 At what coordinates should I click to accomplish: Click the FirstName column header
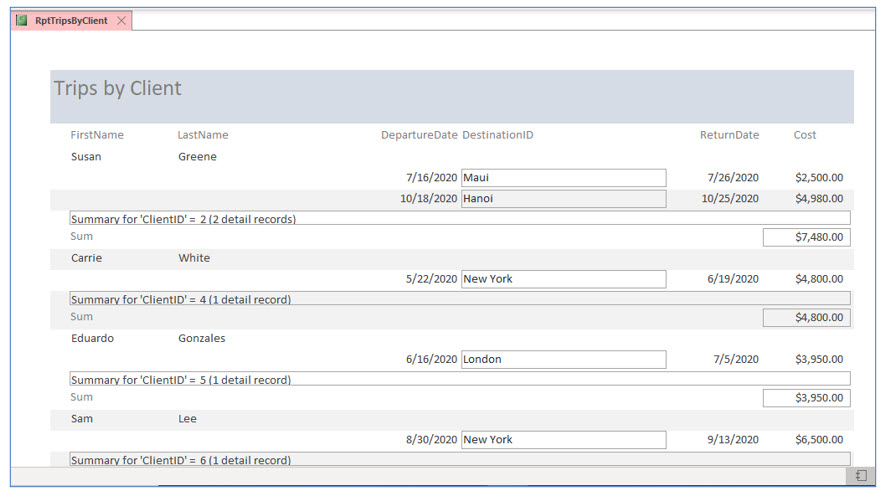click(x=97, y=135)
